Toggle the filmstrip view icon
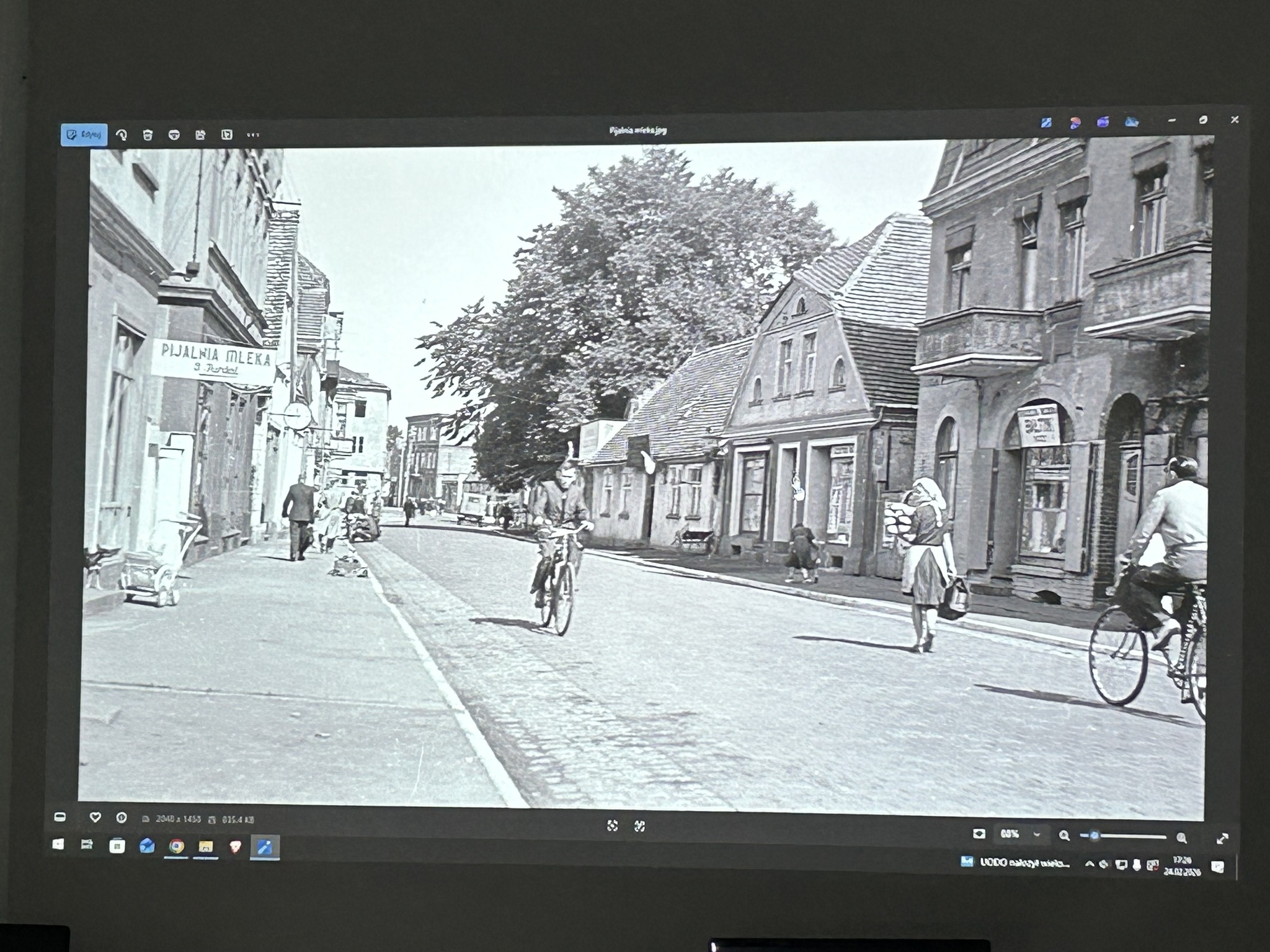Image resolution: width=1270 pixels, height=952 pixels. (x=60, y=817)
